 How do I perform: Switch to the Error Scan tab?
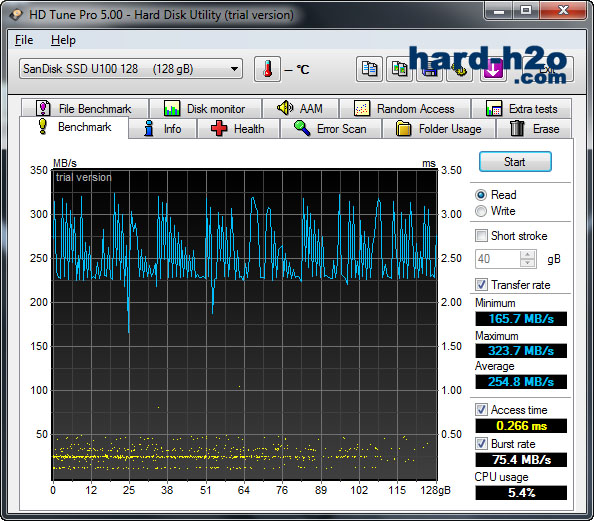pyautogui.click(x=331, y=129)
